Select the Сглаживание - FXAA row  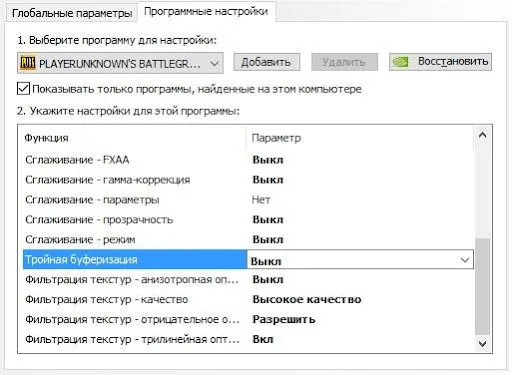point(248,160)
